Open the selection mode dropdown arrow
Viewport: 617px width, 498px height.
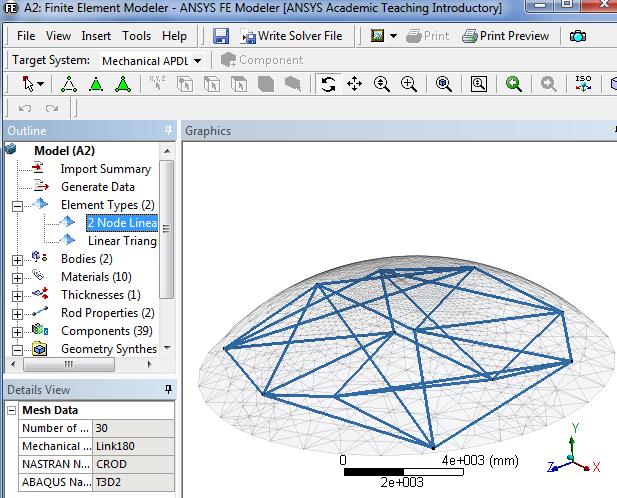[x=41, y=84]
